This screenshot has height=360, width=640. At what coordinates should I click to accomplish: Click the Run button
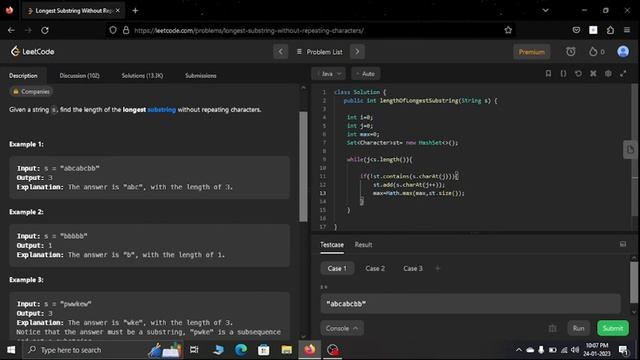[x=578, y=328]
